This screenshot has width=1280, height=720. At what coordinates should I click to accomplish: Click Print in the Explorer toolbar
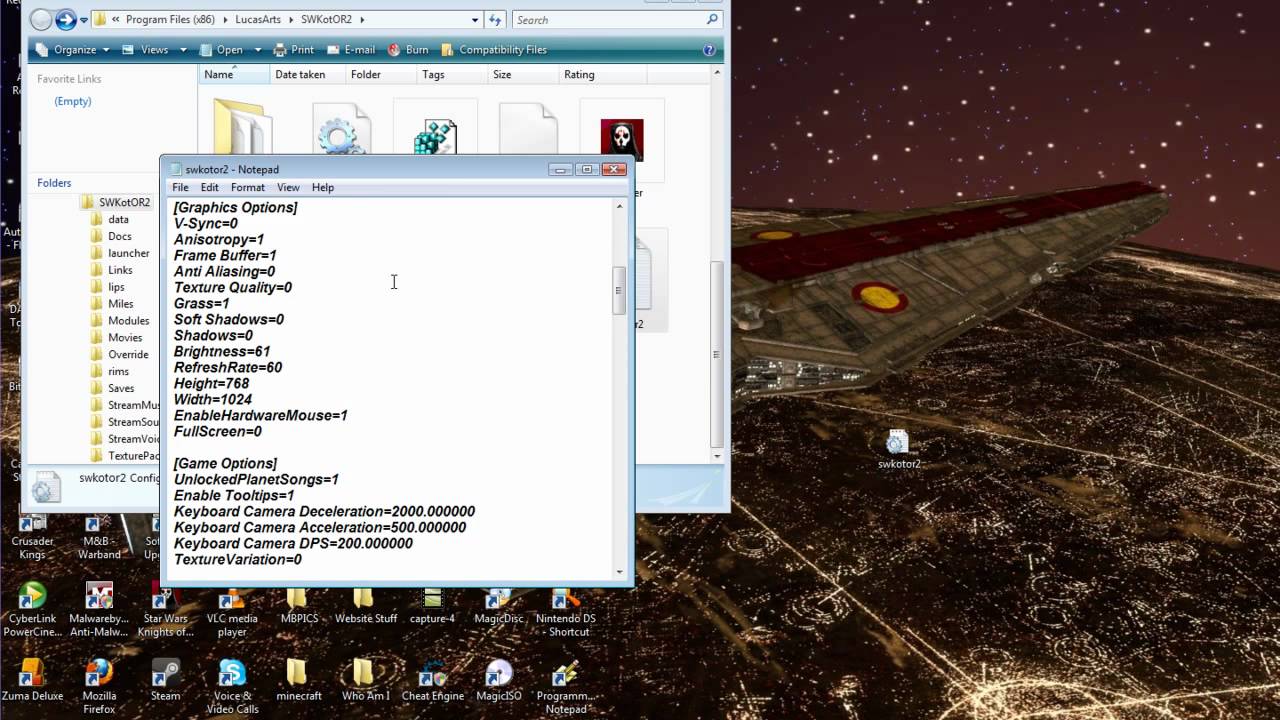[293, 49]
